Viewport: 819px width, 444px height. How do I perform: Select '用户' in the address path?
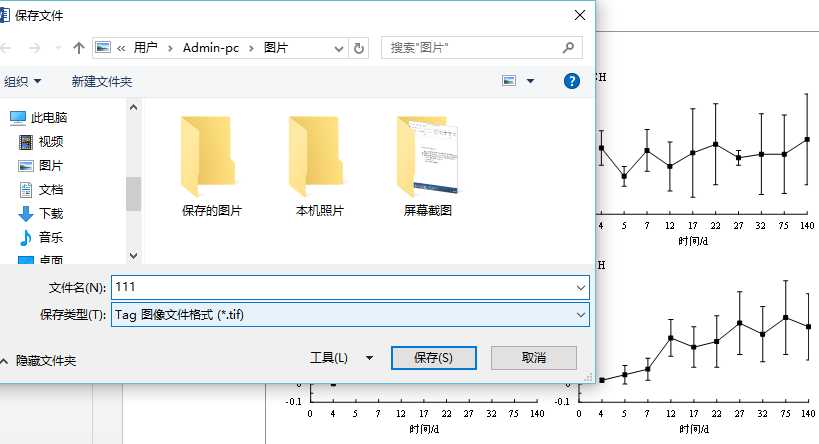point(145,48)
